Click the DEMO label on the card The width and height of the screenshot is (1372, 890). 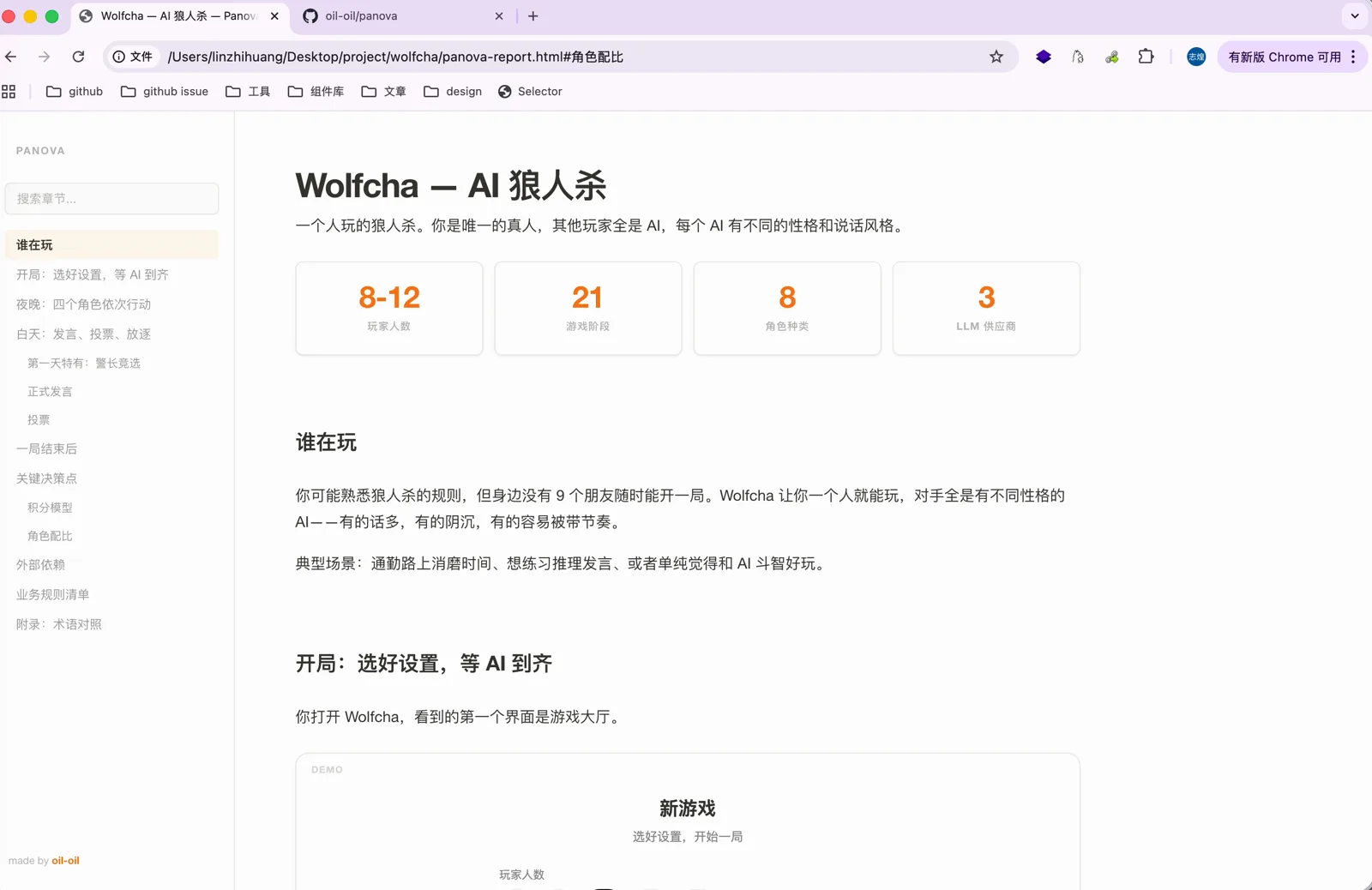(x=327, y=770)
